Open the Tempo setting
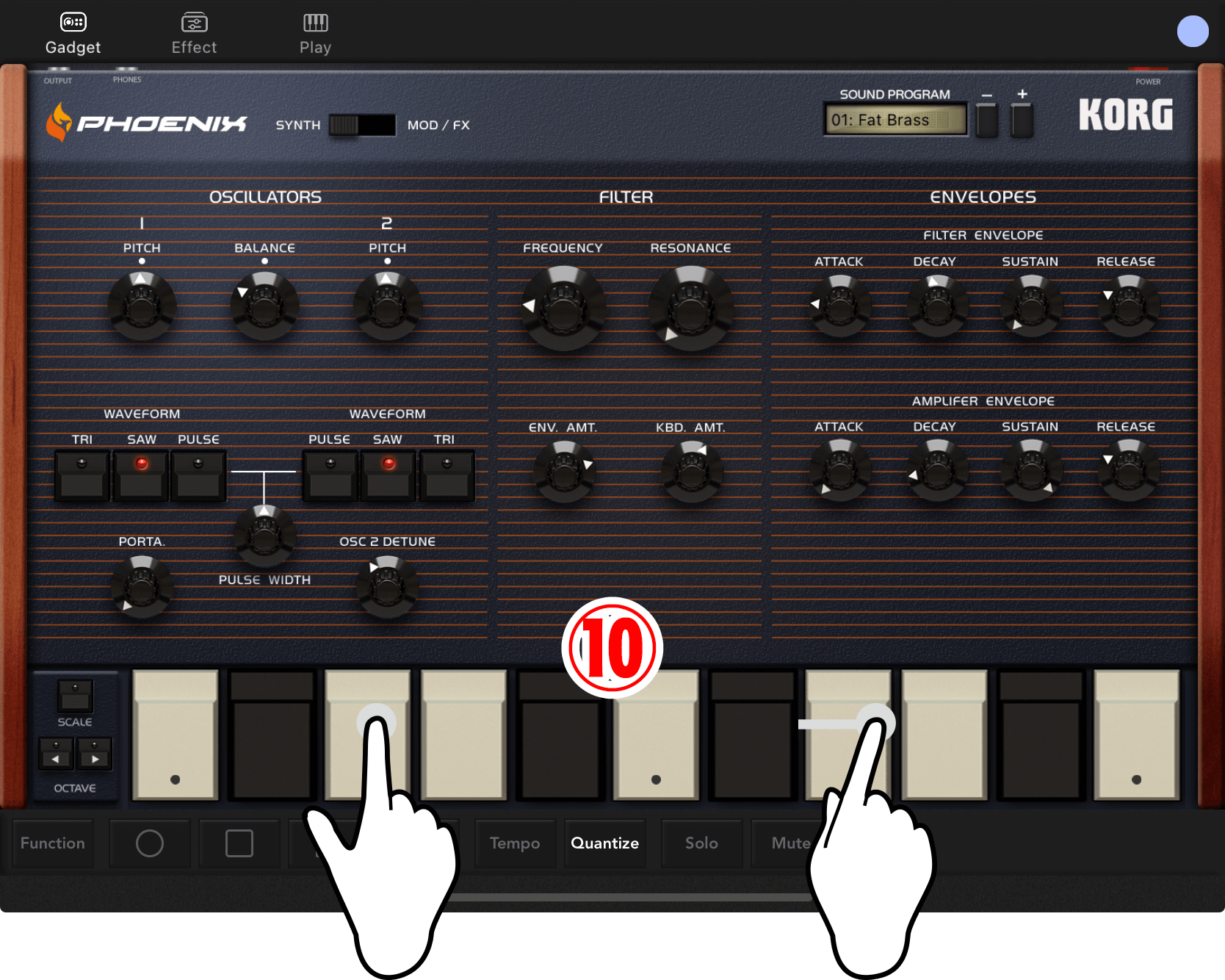The height and width of the screenshot is (980, 1225). click(x=515, y=843)
